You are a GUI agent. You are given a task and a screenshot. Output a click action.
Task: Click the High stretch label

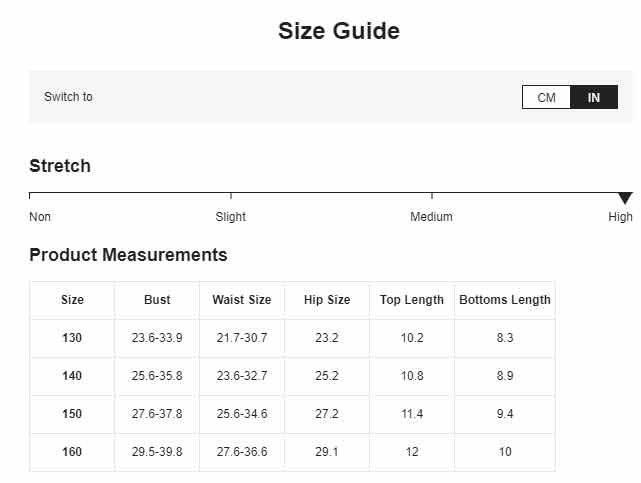click(620, 217)
